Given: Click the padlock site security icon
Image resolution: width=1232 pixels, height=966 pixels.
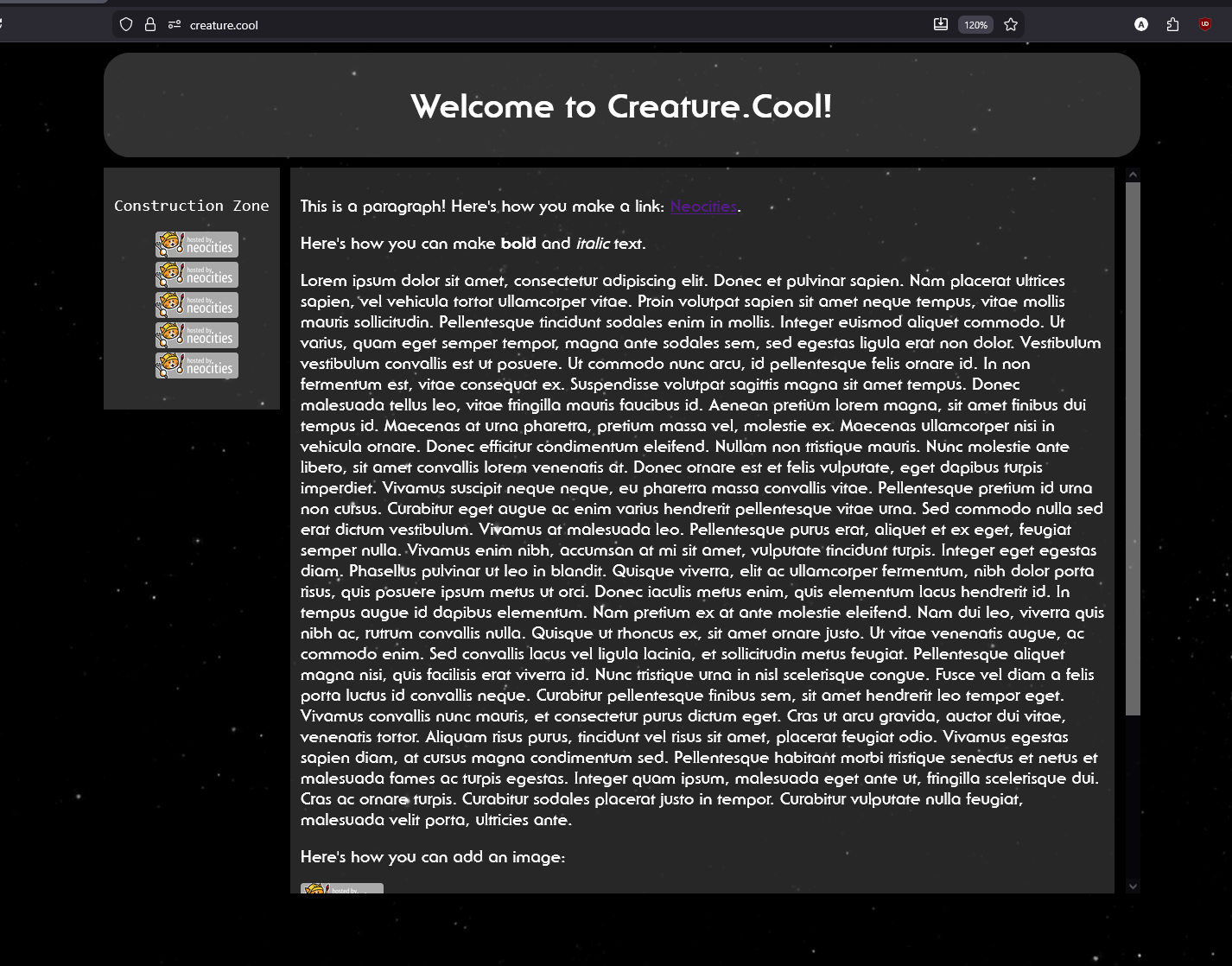Looking at the screenshot, I should tap(150, 25).
